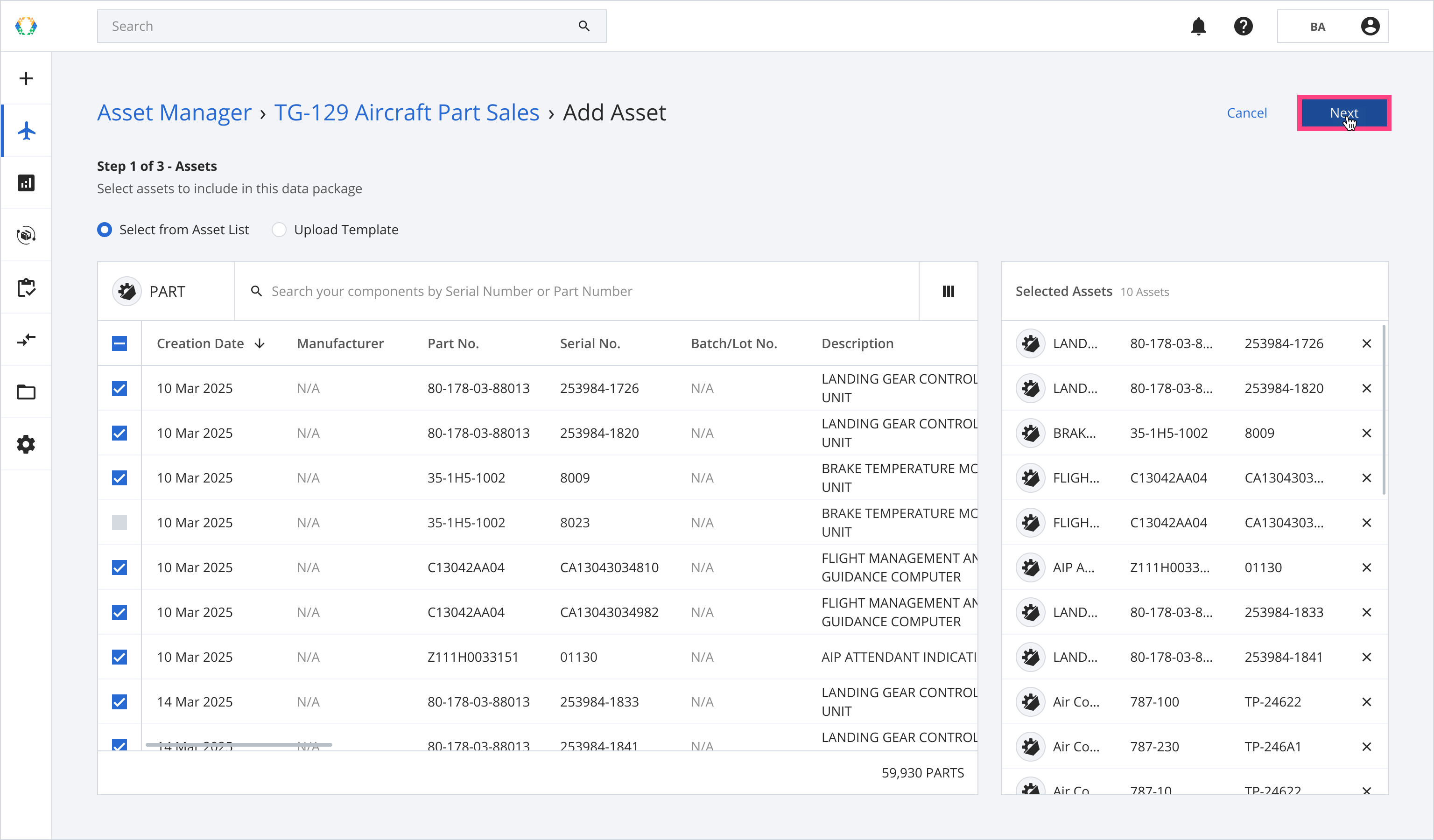Uncheck the row with serial 8009
Viewport: 1434px width, 840px height.
(119, 478)
